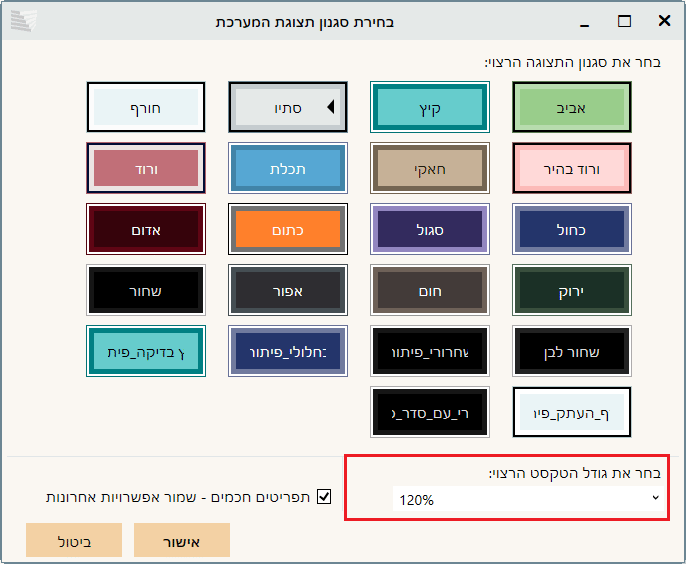
Task: Toggle תפריטים חכמים checkbox
Action: [x=324, y=497]
